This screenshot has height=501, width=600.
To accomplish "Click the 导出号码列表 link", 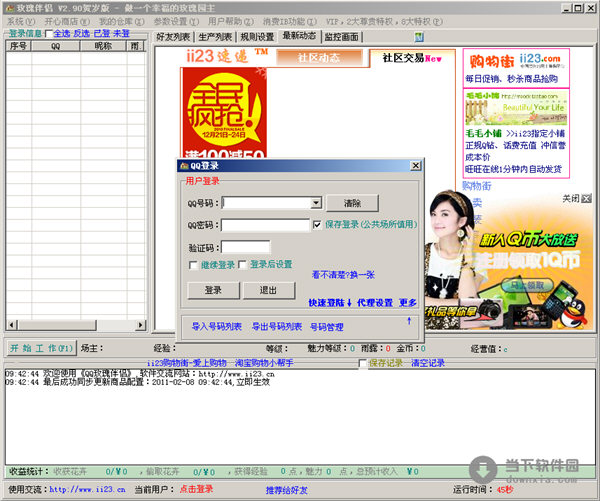I will point(277,326).
